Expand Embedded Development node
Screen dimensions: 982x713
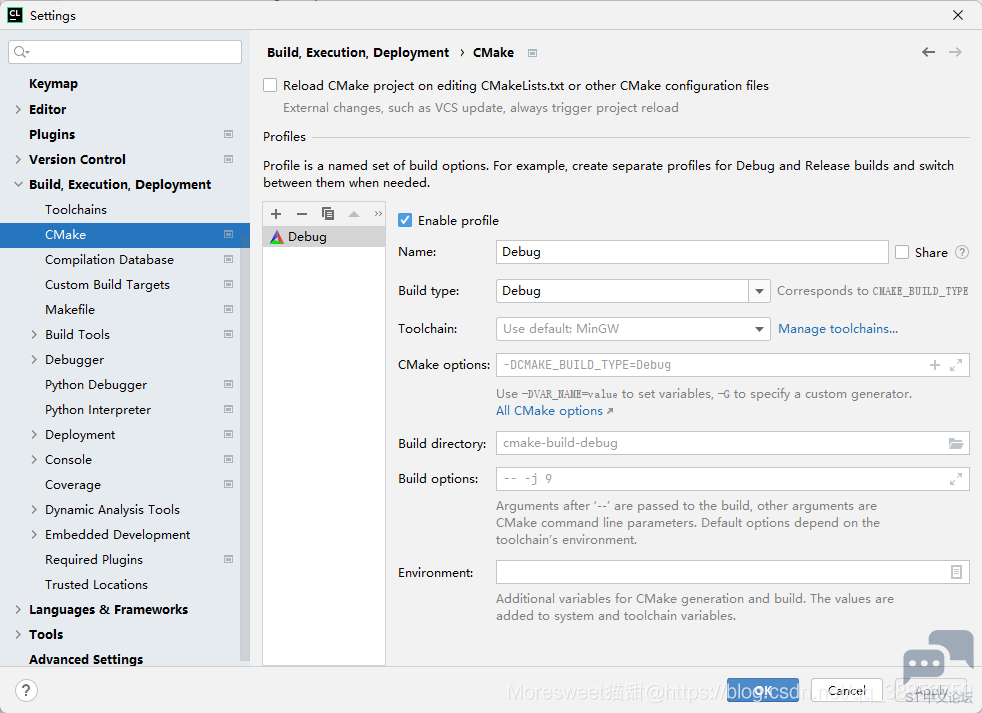(x=34, y=534)
